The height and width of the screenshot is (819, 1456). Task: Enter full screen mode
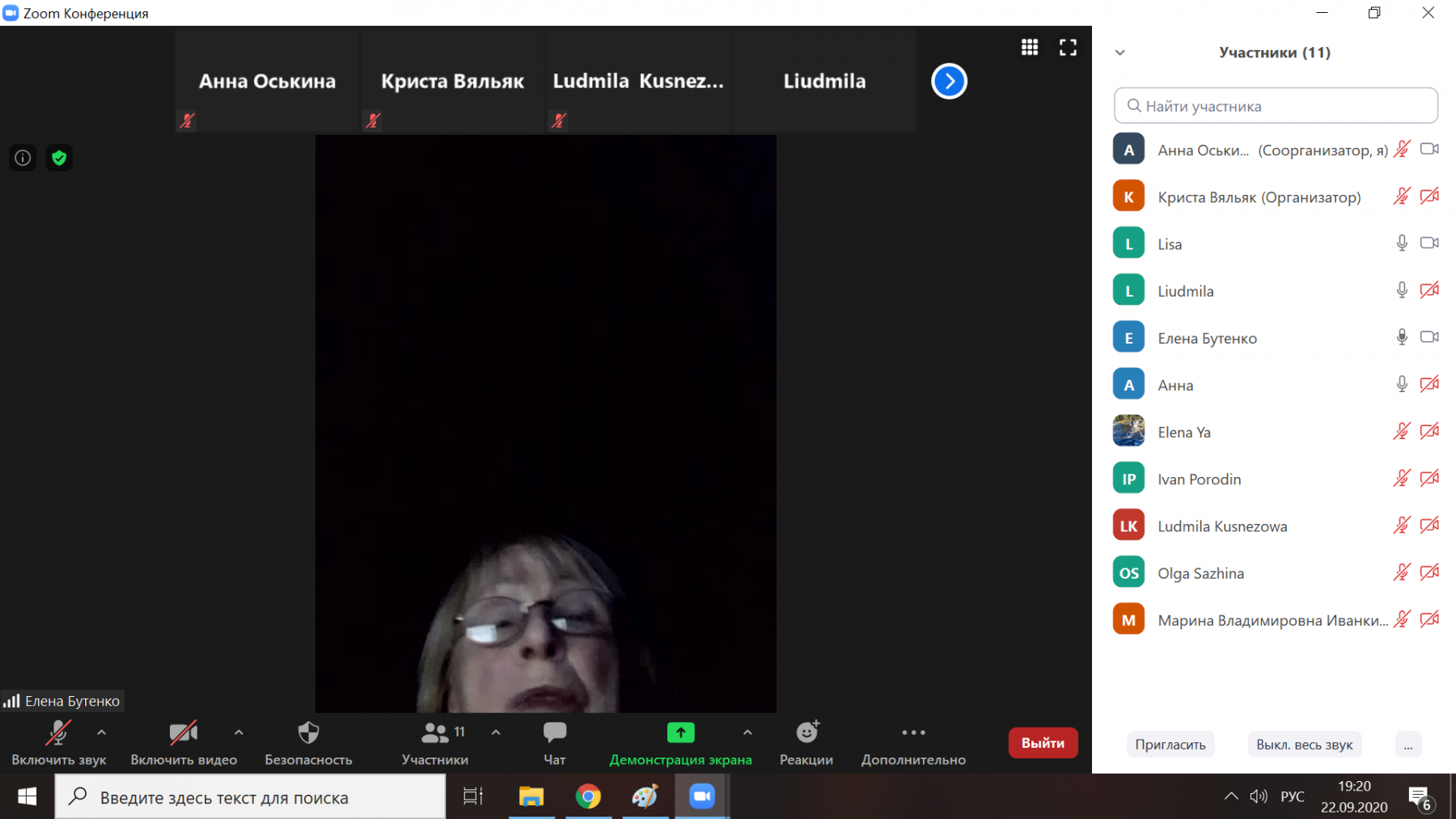click(1068, 48)
